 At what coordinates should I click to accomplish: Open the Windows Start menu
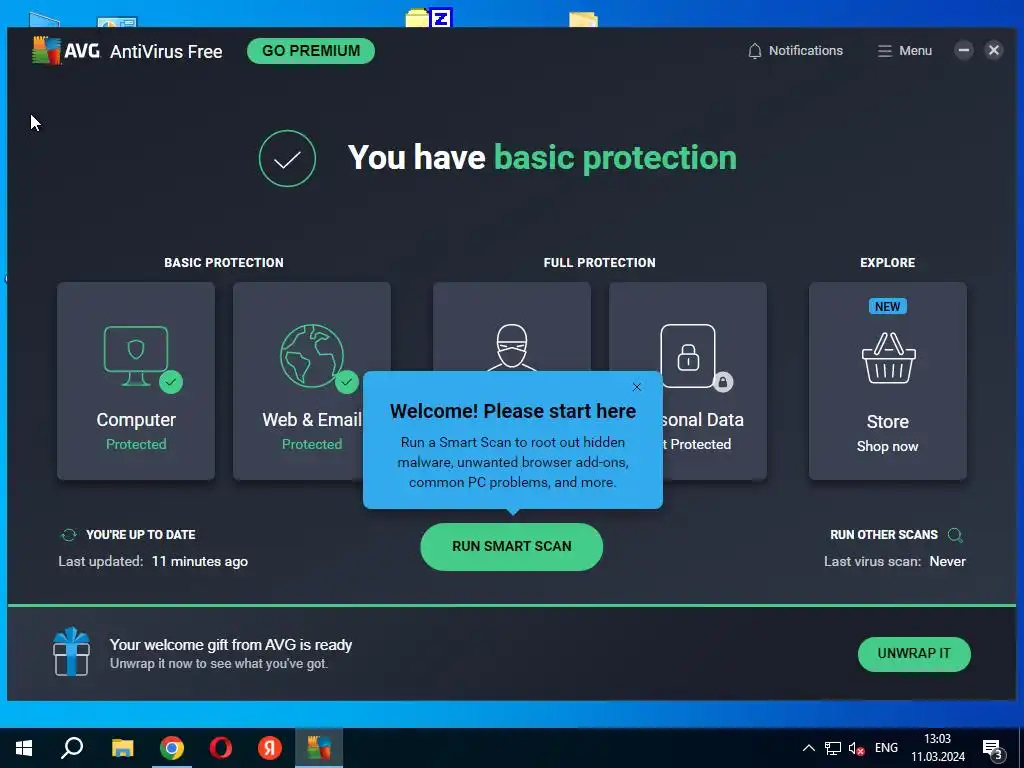coord(24,748)
